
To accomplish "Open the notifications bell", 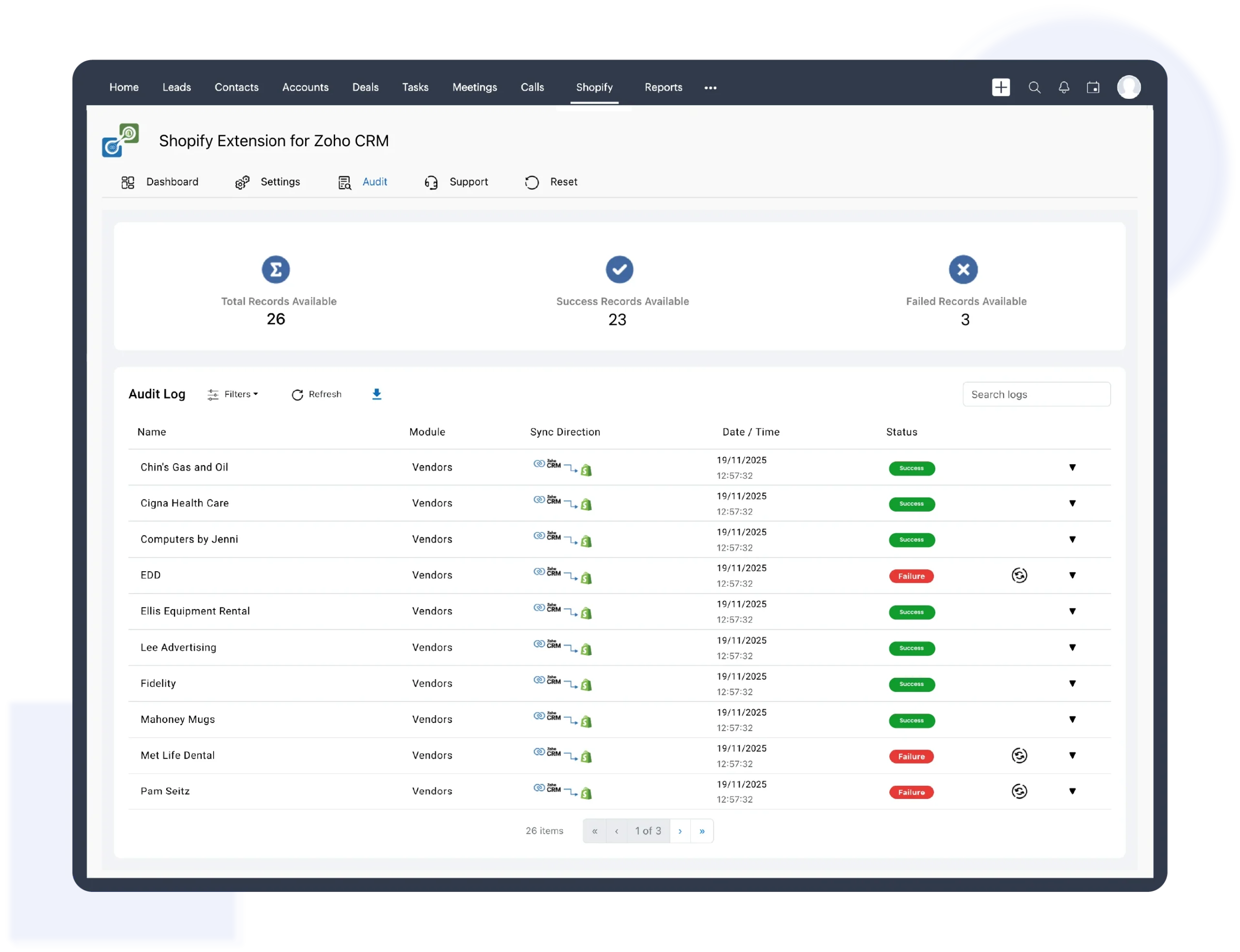I will (1063, 87).
